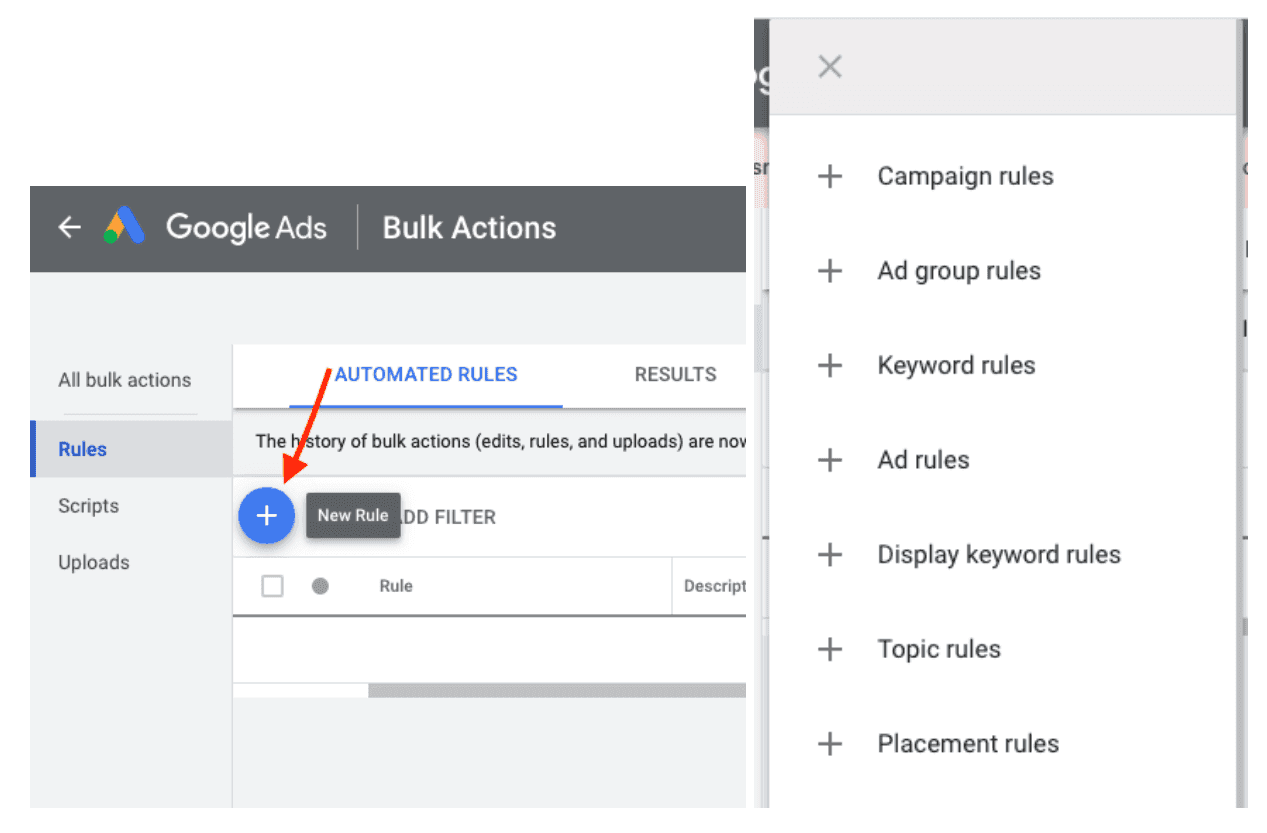Image resolution: width=1267 pixels, height=833 pixels.
Task: Select the Display keyword rules plus icon
Action: coord(831,554)
